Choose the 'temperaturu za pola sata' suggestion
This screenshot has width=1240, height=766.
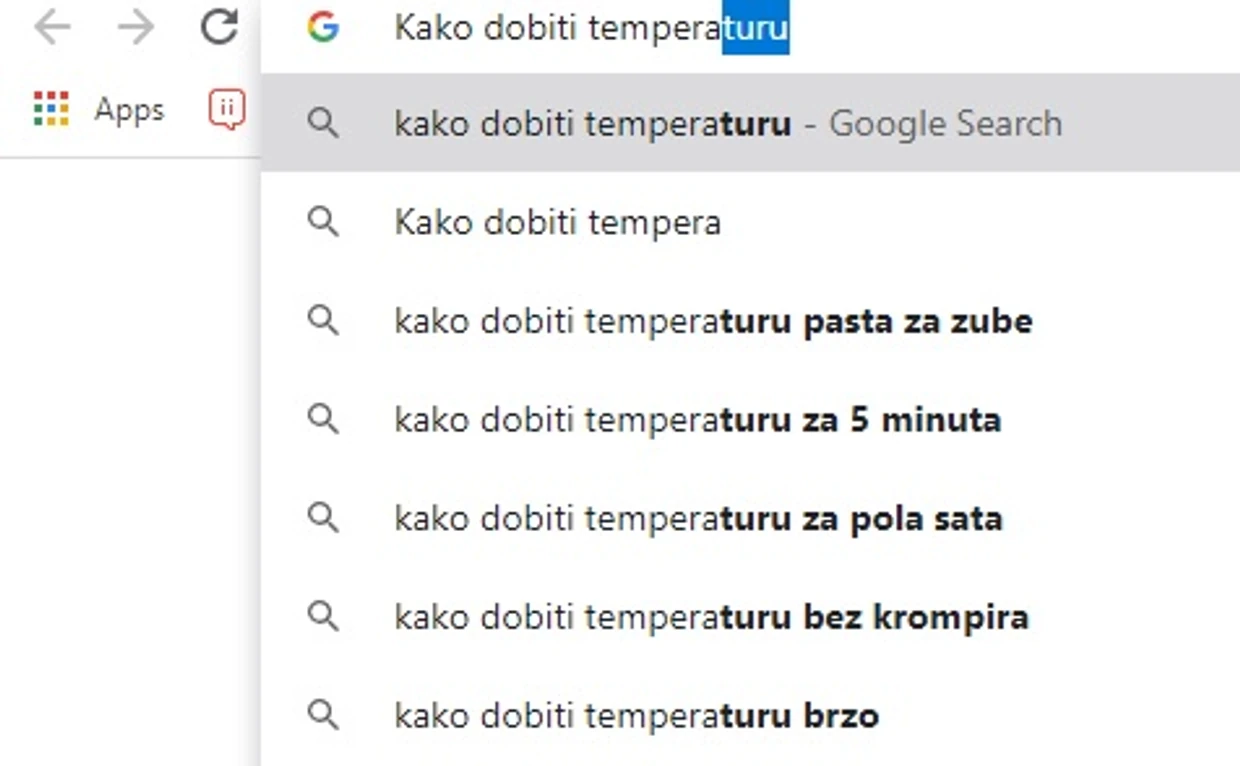tap(698, 518)
